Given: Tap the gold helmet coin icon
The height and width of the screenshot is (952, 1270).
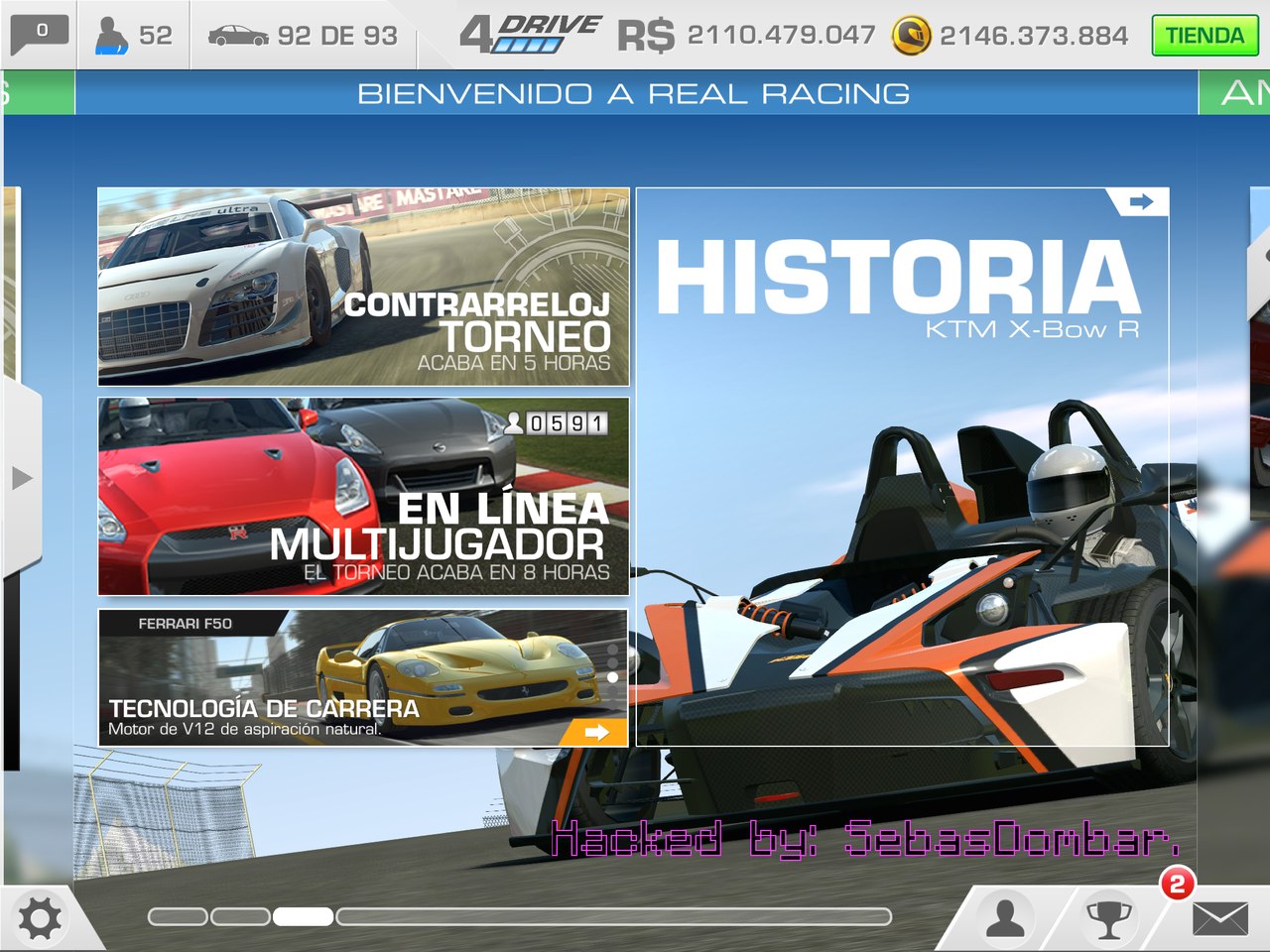Looking at the screenshot, I should 910,36.
